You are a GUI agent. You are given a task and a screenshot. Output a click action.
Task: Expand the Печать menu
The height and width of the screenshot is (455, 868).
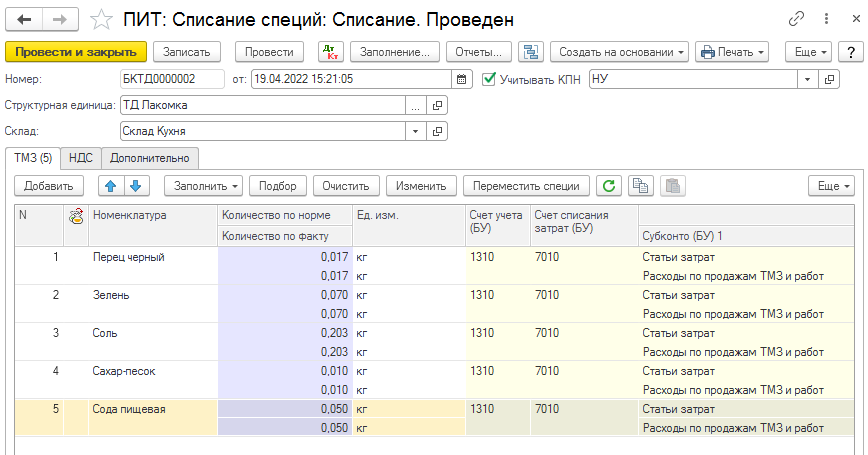731,52
